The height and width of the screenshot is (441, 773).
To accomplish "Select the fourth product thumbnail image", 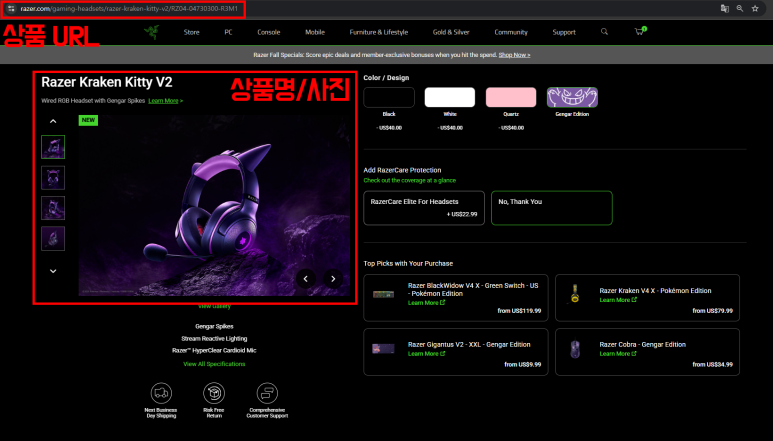I will click(x=53, y=238).
